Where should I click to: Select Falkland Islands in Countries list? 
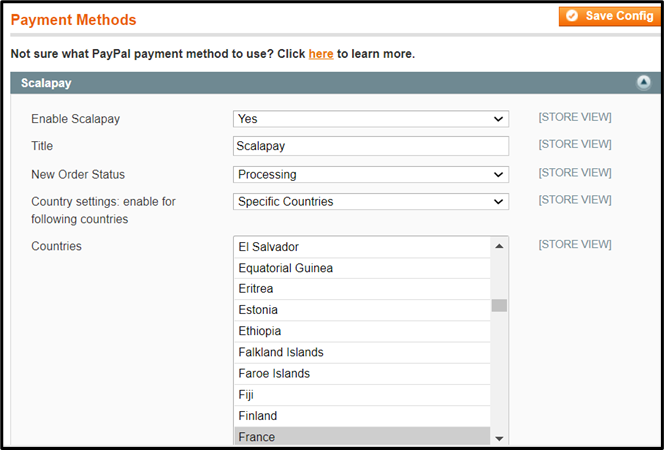pos(362,352)
